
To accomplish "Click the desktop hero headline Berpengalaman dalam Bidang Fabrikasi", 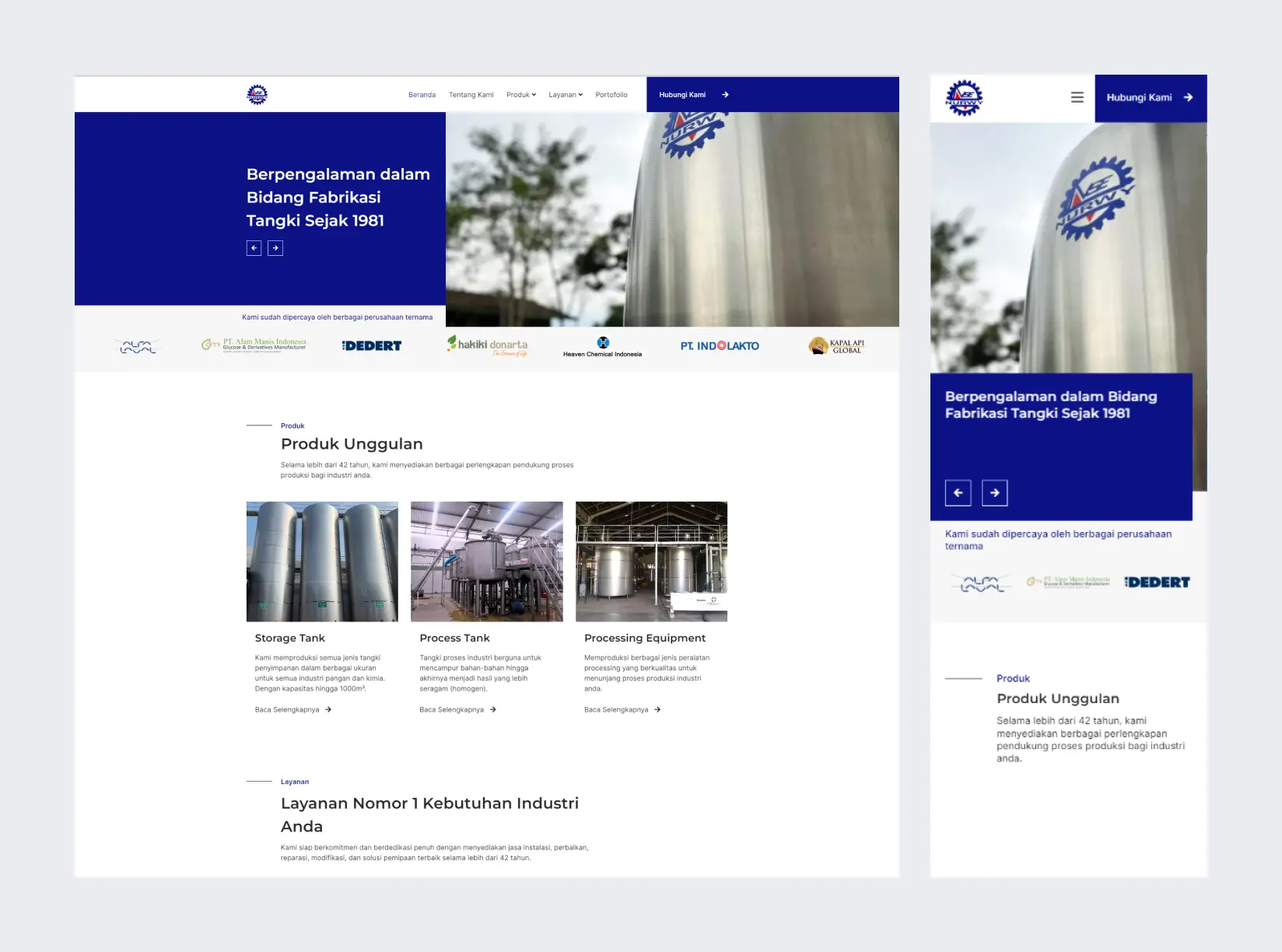I will 338,198.
